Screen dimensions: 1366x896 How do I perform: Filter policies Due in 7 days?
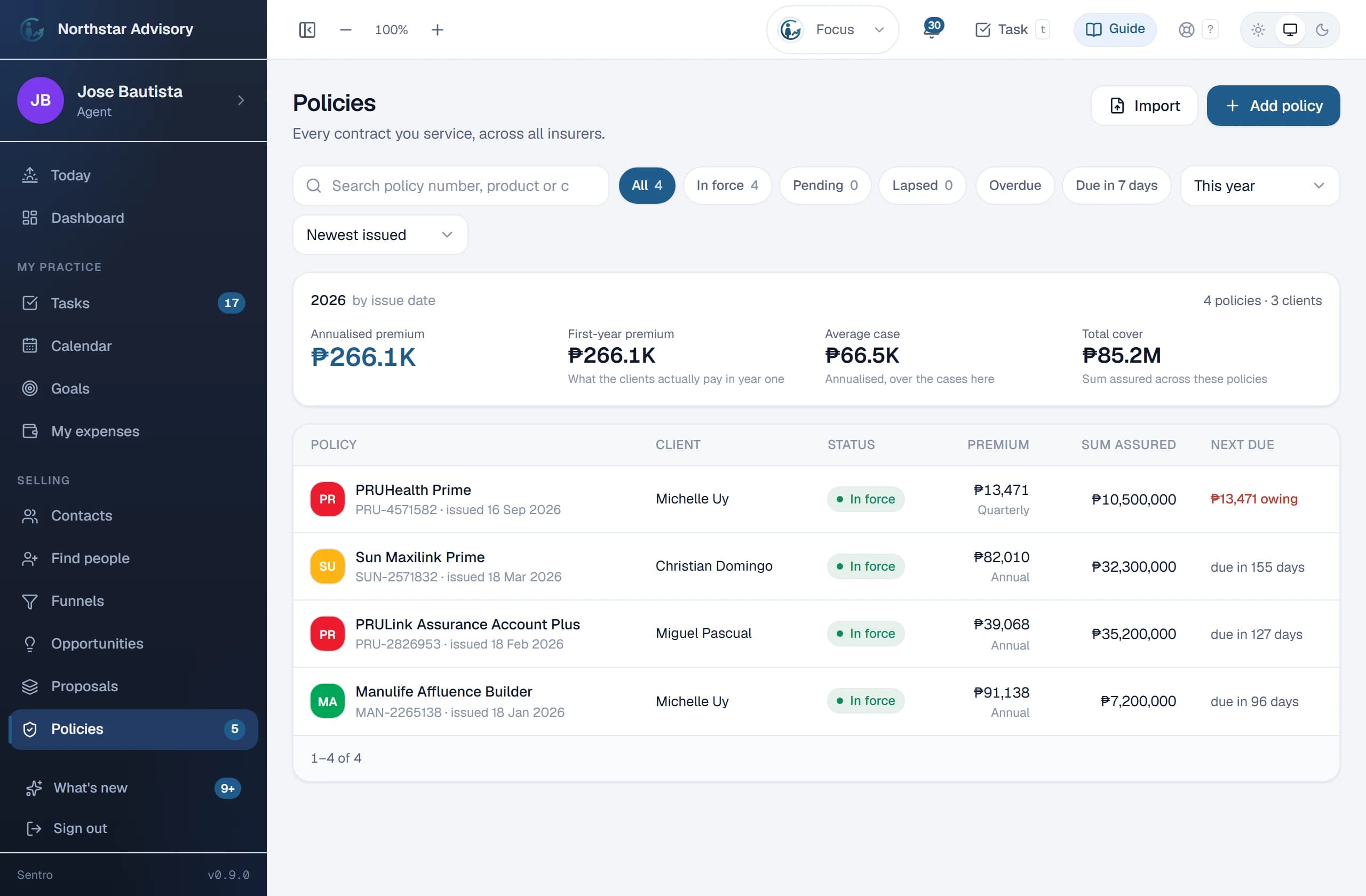tap(1116, 185)
